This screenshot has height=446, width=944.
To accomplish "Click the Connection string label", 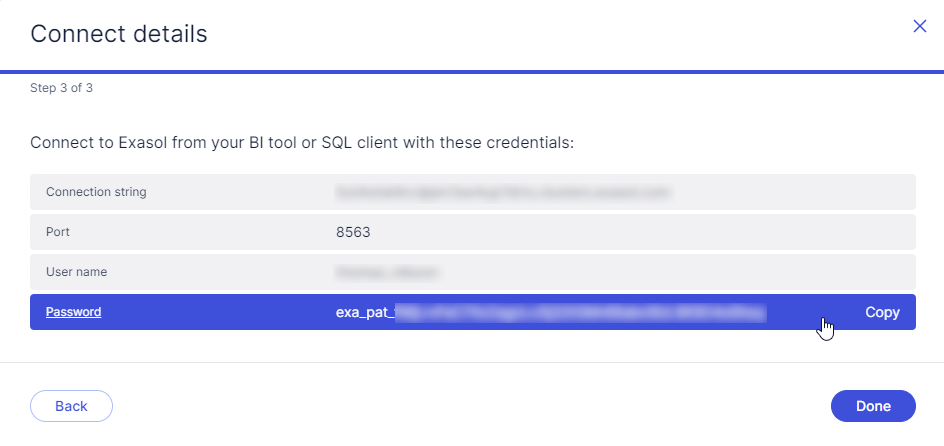I will [x=96, y=191].
